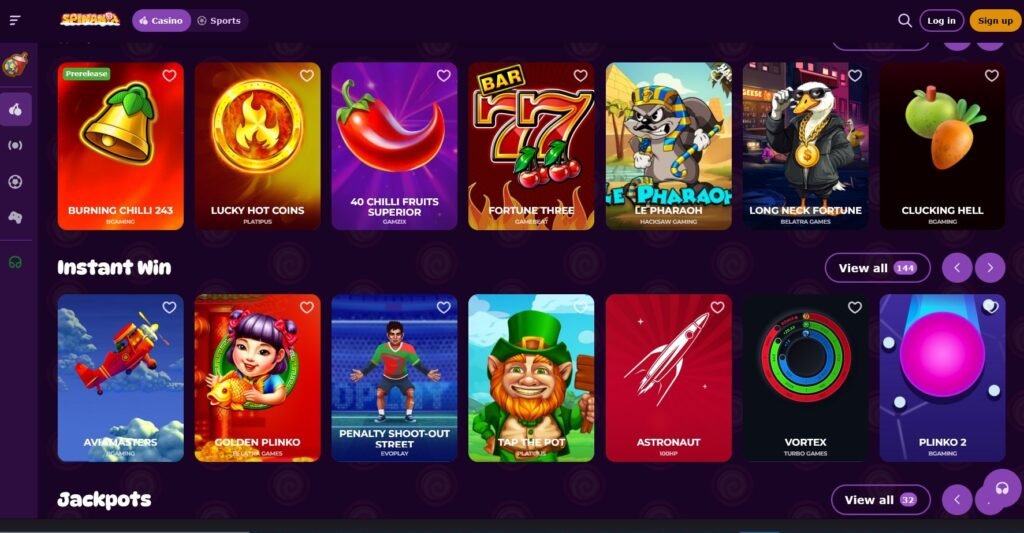Go to previous Jackpots games arrow

click(957, 500)
